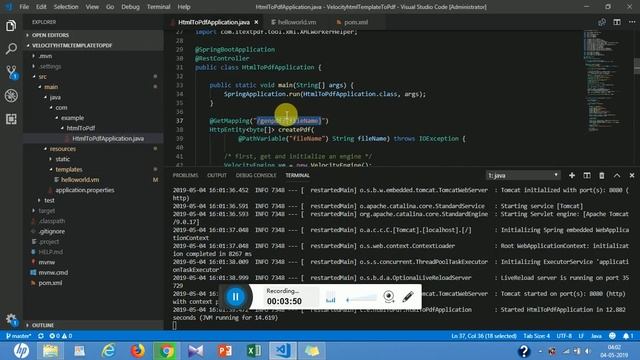640x360 pixels.
Task: Open the Debug menu
Action: 130,7
